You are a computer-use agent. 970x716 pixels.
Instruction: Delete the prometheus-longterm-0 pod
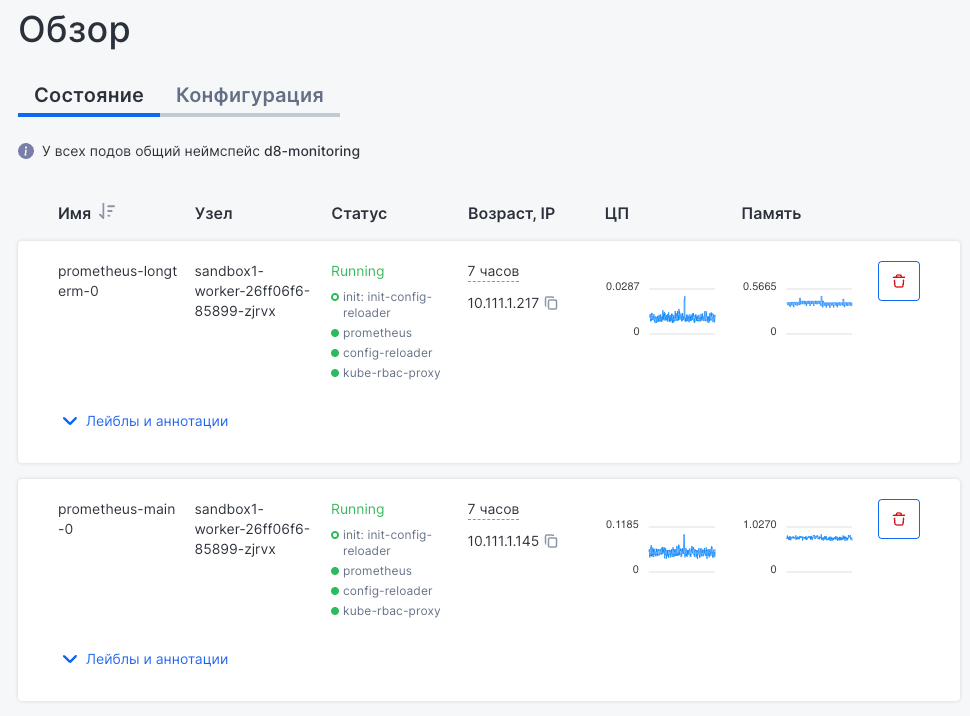(898, 281)
